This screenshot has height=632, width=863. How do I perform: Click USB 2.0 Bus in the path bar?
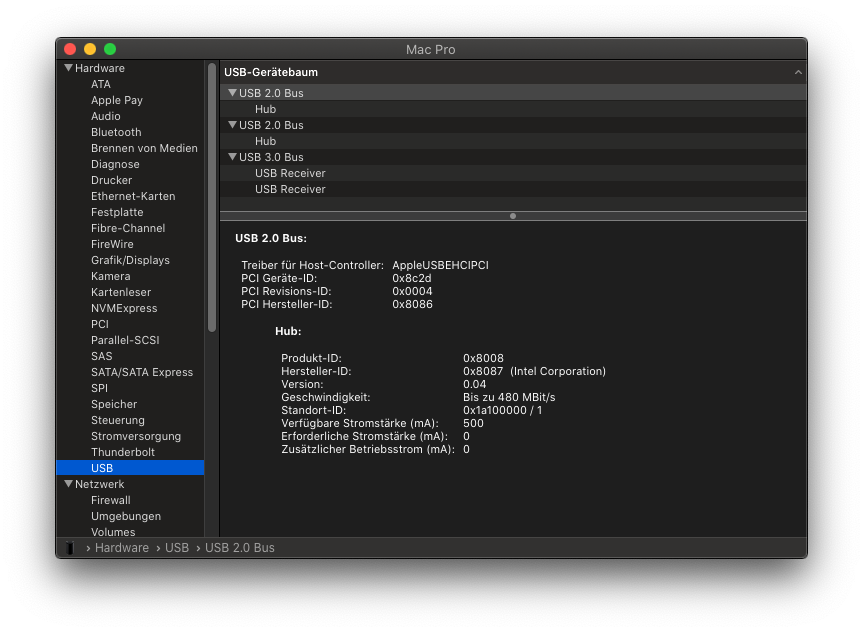tap(239, 548)
